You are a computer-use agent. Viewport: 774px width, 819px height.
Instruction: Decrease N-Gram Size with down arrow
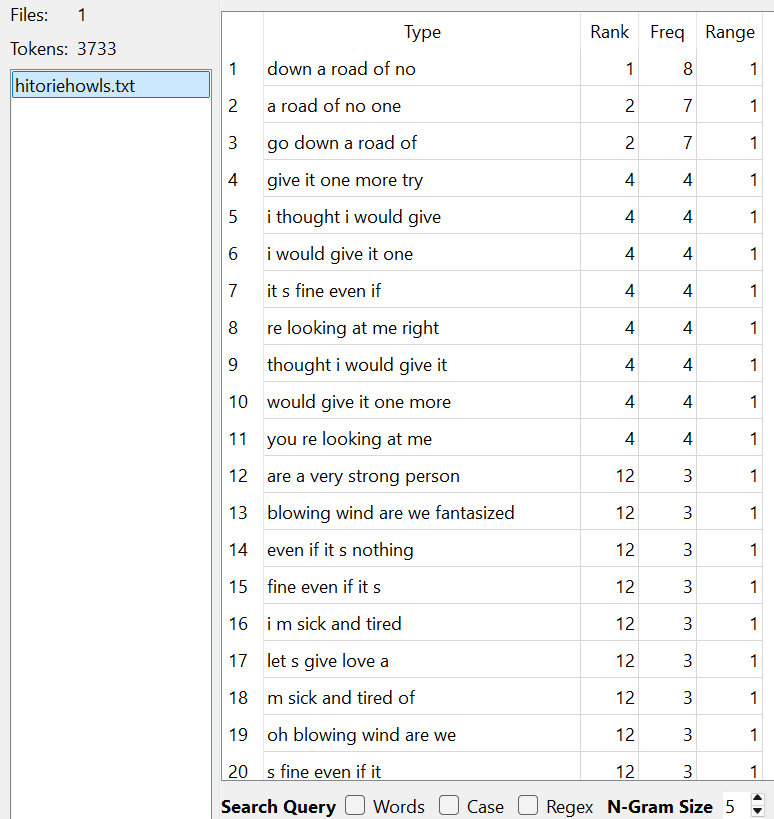click(x=757, y=812)
